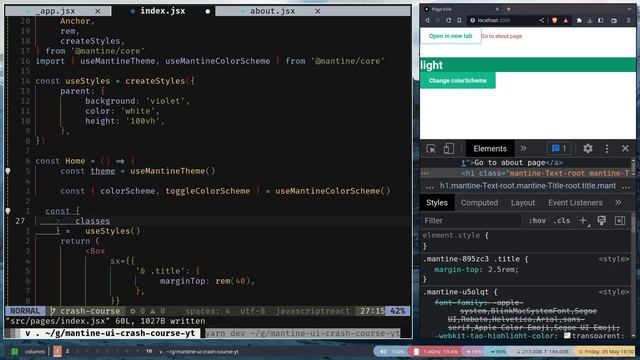This screenshot has height=360, width=640.
Task: Open the Brave Shields lion icon
Action: point(554,20)
